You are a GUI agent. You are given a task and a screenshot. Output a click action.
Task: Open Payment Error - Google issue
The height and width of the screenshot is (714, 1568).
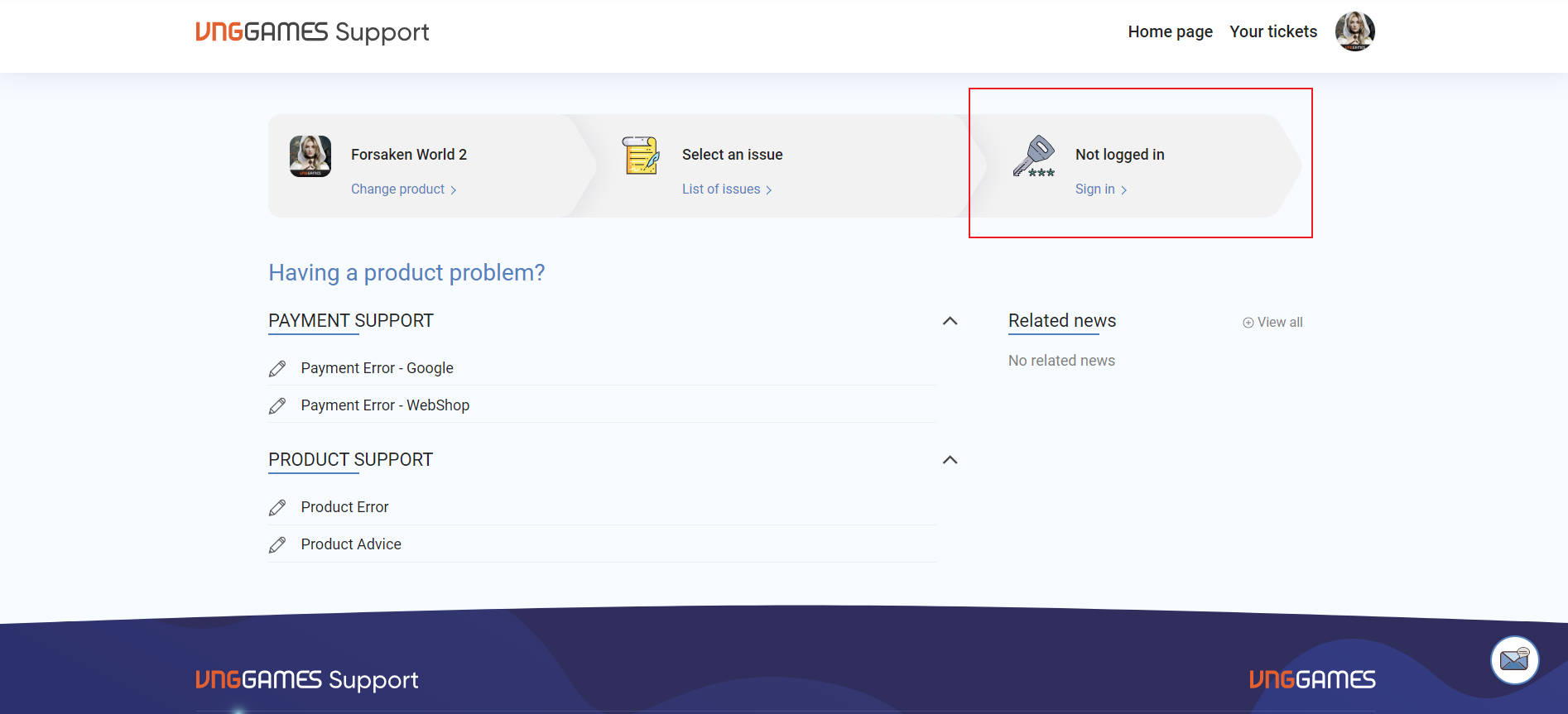click(x=377, y=368)
